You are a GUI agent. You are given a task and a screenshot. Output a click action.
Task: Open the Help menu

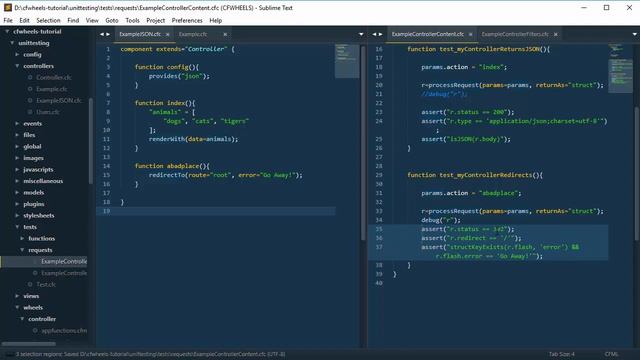[x=216, y=20]
